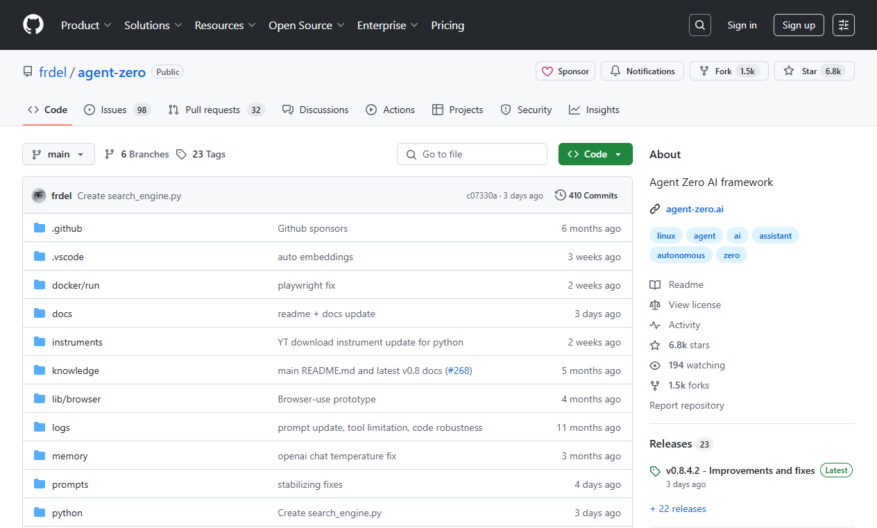877x528 pixels.
Task: Click the book icon beside Readme
Action: (655, 285)
